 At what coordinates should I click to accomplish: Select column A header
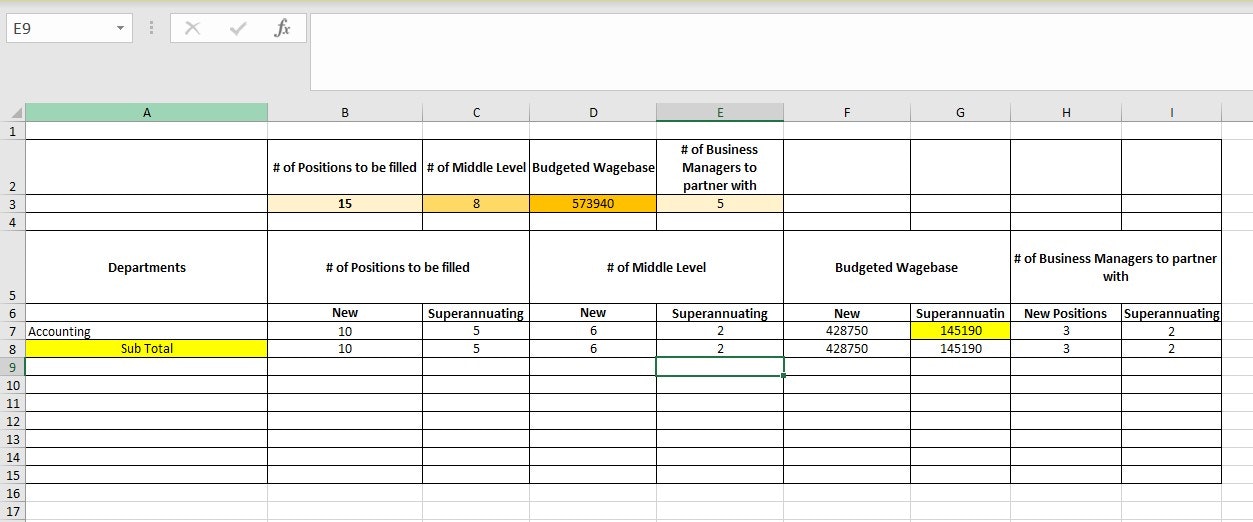(x=146, y=113)
